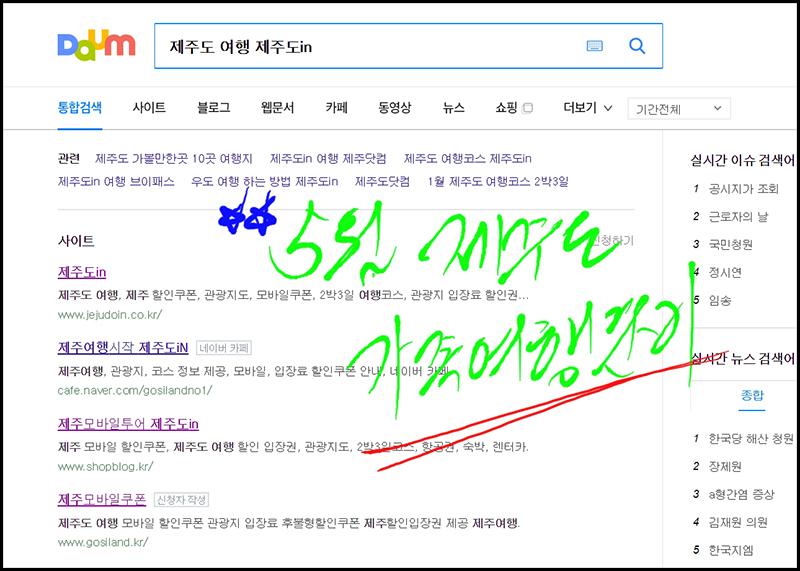Click related search 제주도in 여행 제주닷컴
This screenshot has width=800, height=571.
coord(328,159)
